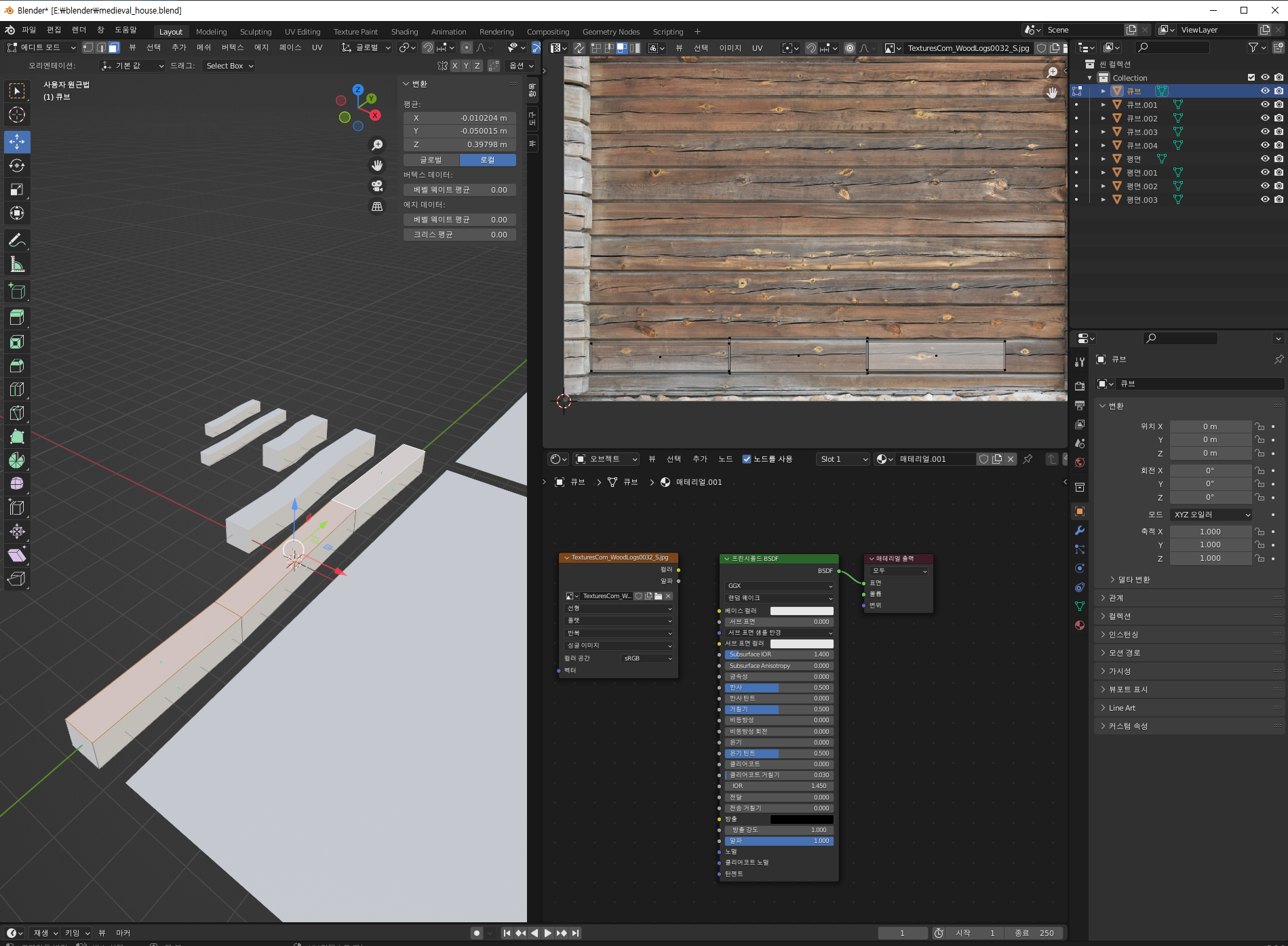Select the Inset Faces tool

17,342
